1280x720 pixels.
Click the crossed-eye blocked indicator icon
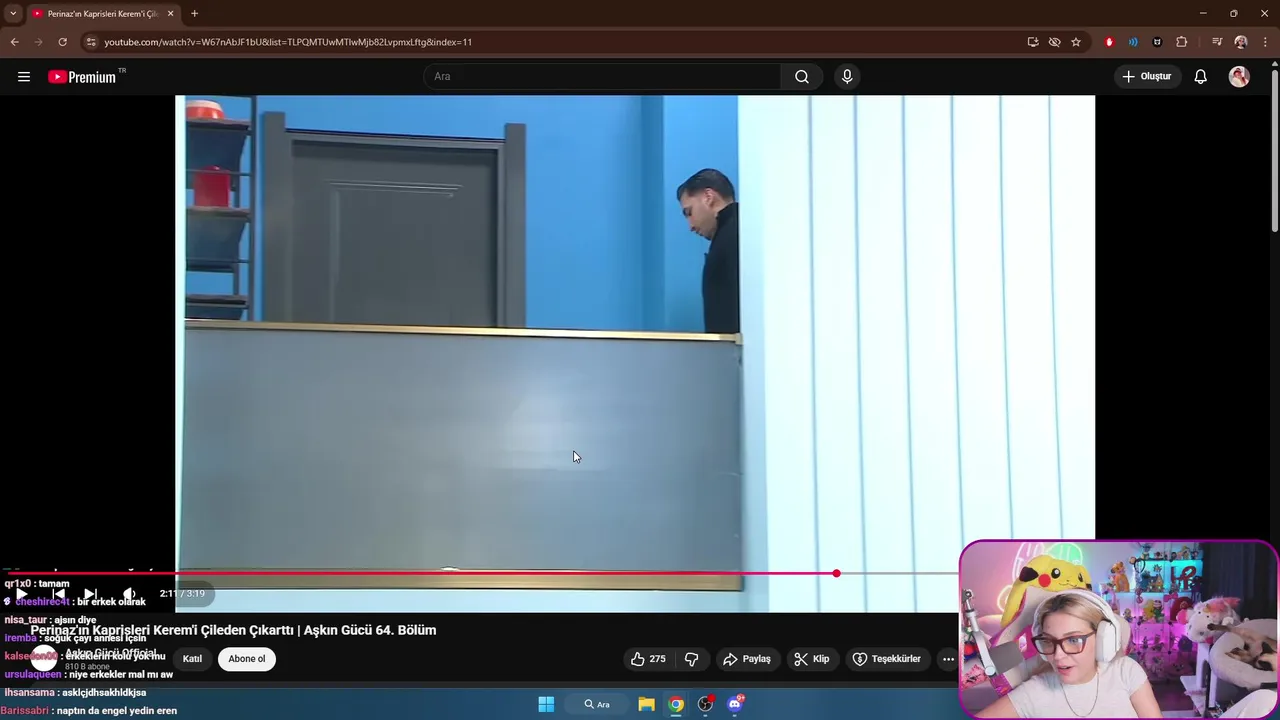coord(1054,42)
